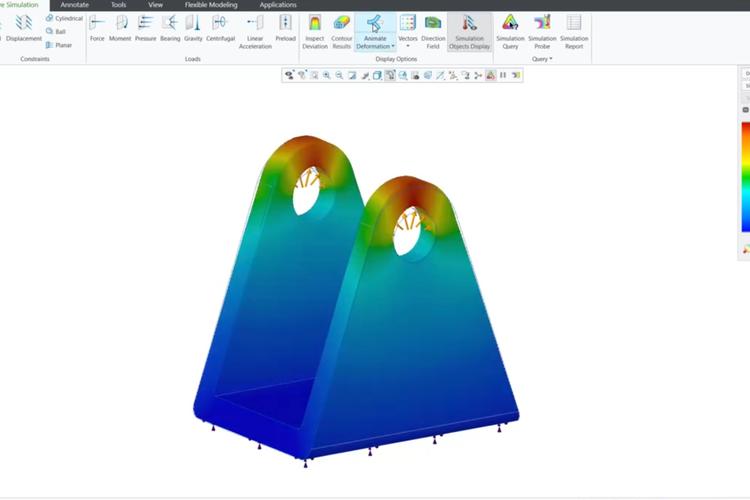Image resolution: width=750 pixels, height=500 pixels.
Task: Toggle Contour Results display
Action: coord(342,28)
